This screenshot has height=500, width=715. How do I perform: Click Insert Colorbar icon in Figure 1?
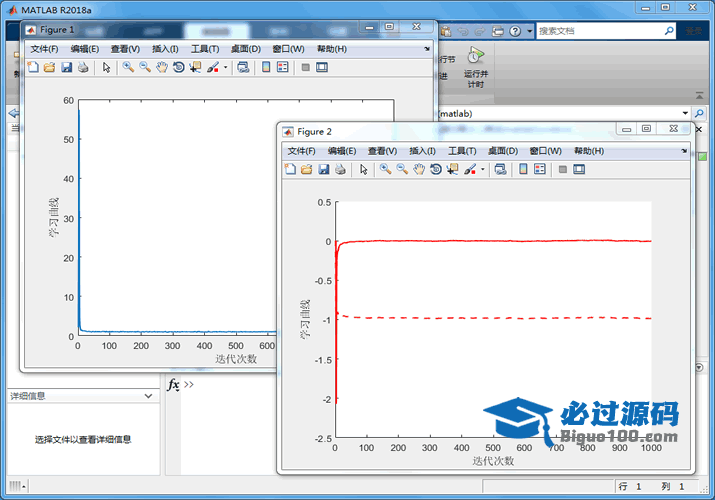(266, 67)
